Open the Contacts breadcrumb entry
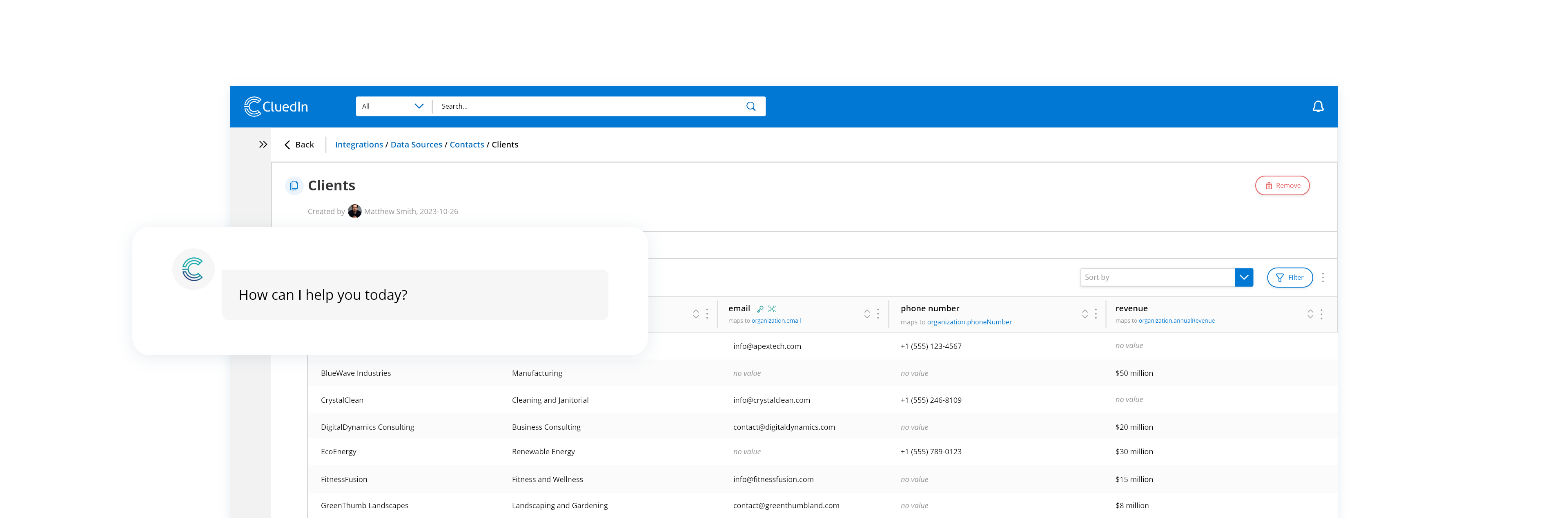Image resolution: width=1568 pixels, height=518 pixels. (466, 144)
